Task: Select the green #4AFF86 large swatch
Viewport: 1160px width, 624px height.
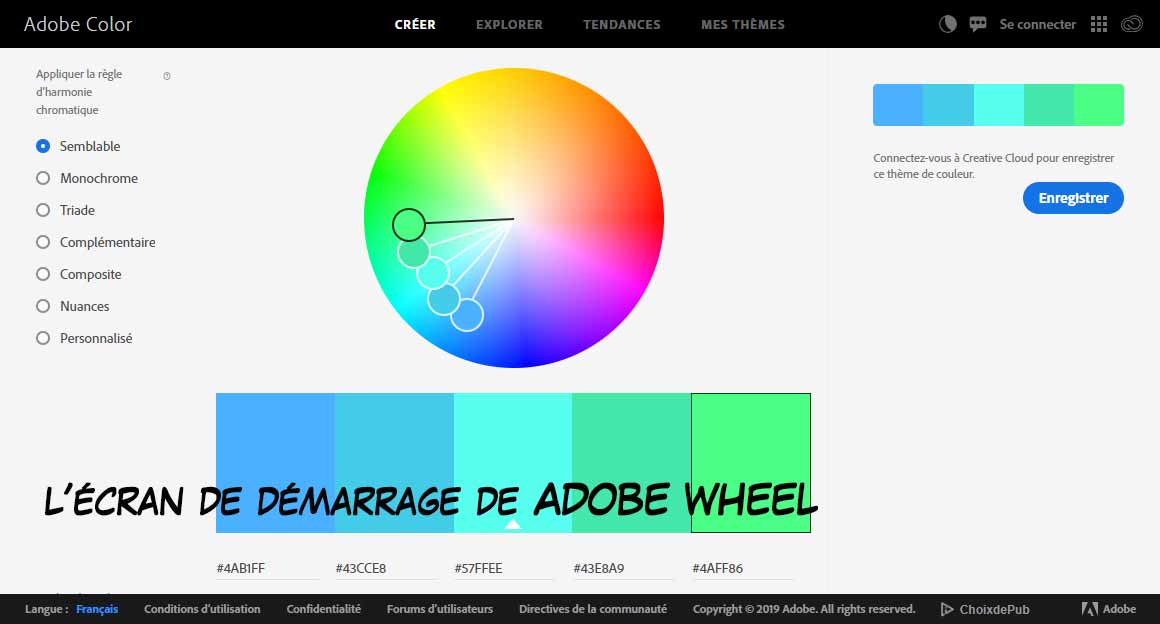Action: (751, 463)
